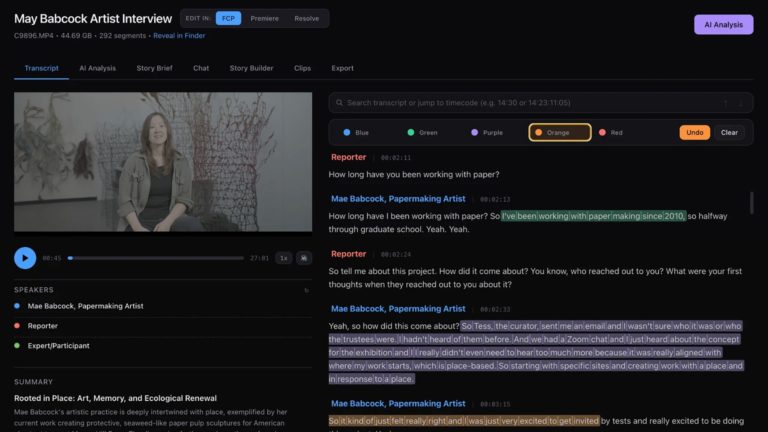Screen dimensions: 768x432
Task: Click 'So tell me about this project' question
Action: click(x=535, y=278)
